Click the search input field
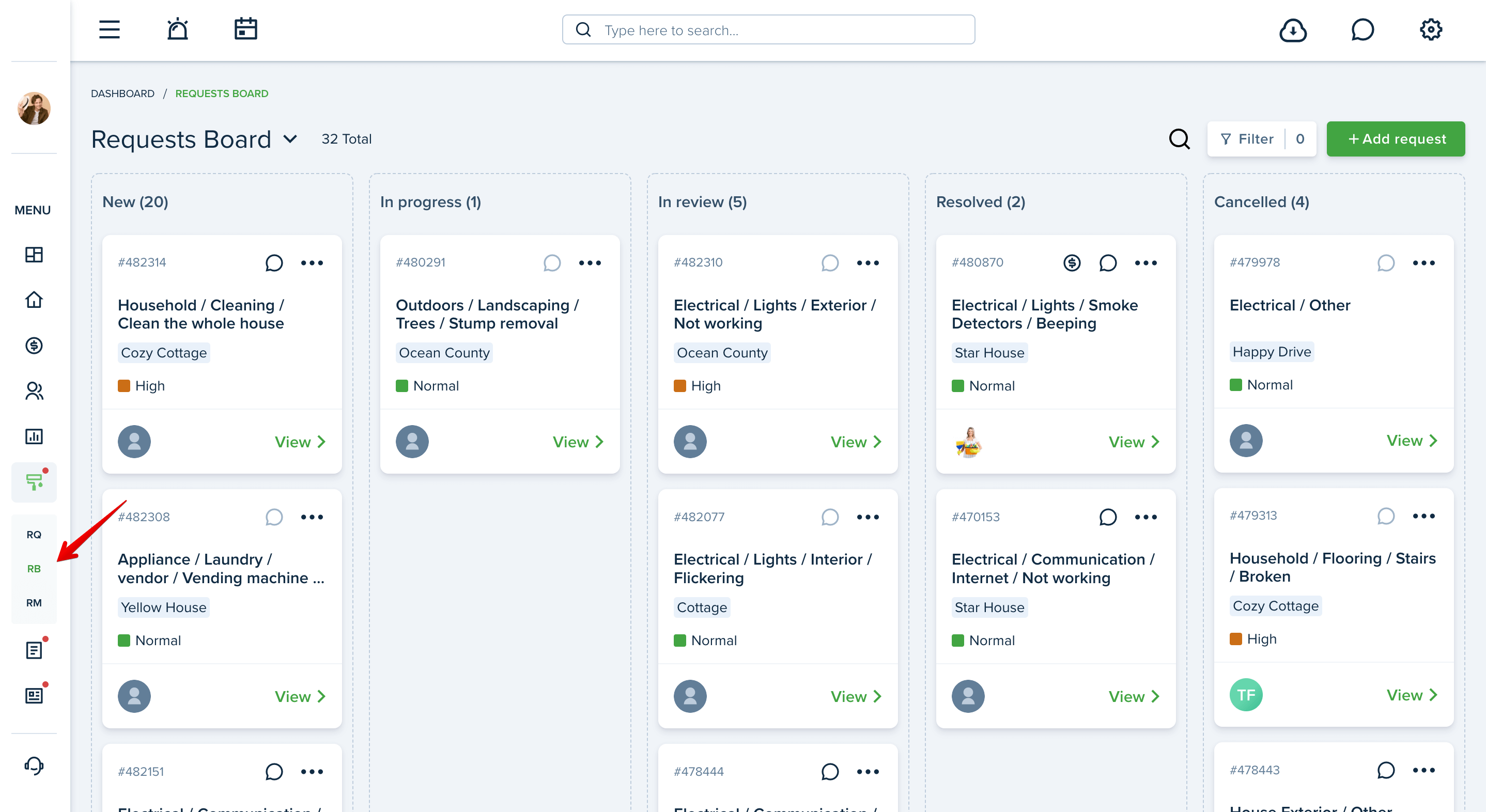Viewport: 1486px width, 812px height. (x=768, y=30)
